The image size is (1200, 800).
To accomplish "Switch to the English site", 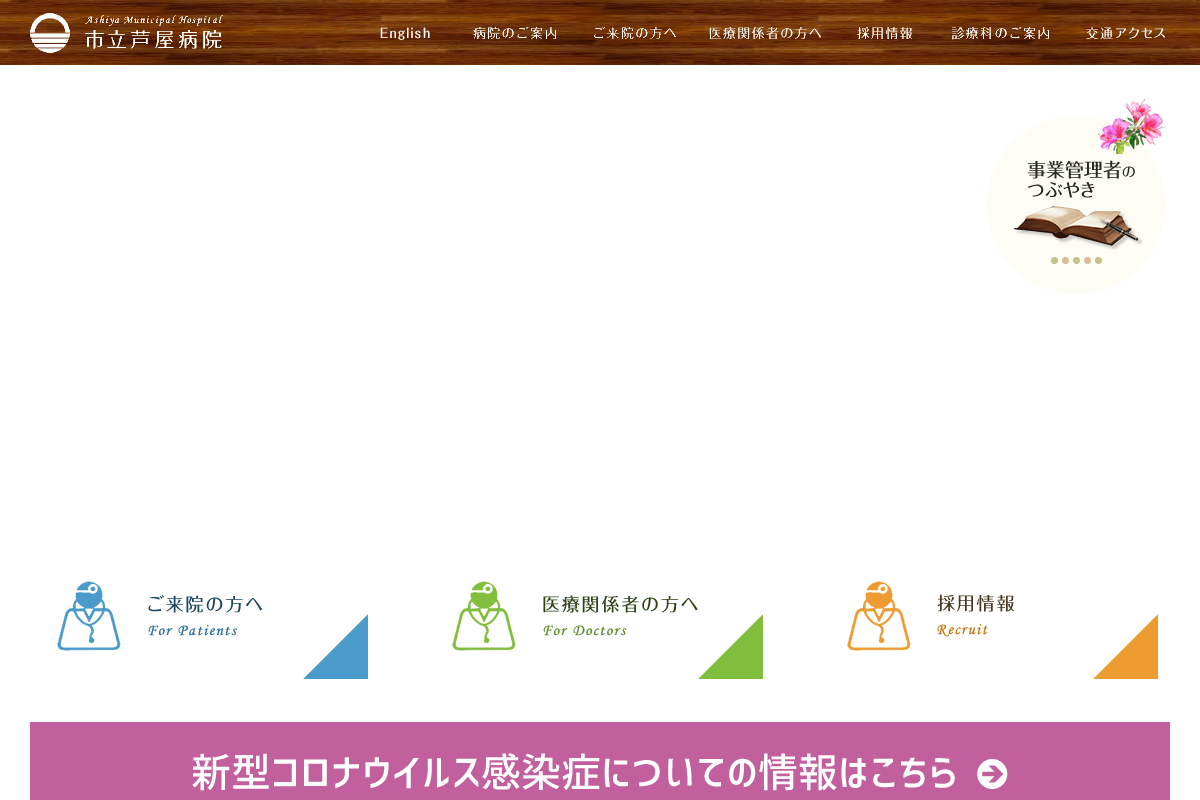I will pyautogui.click(x=405, y=33).
